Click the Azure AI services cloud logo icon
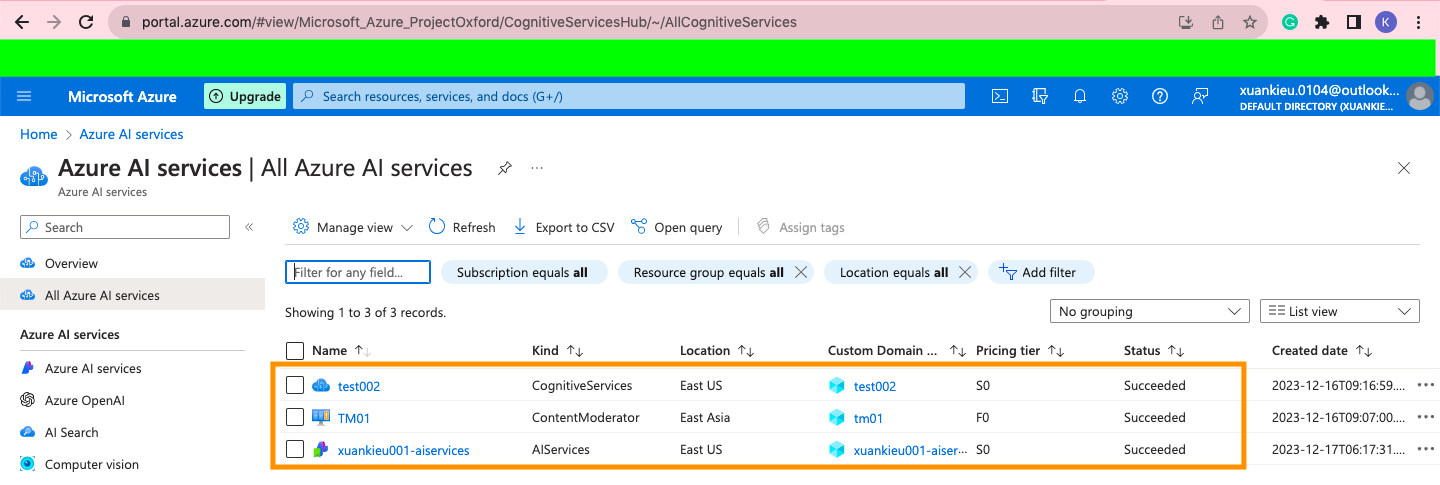 [34, 176]
